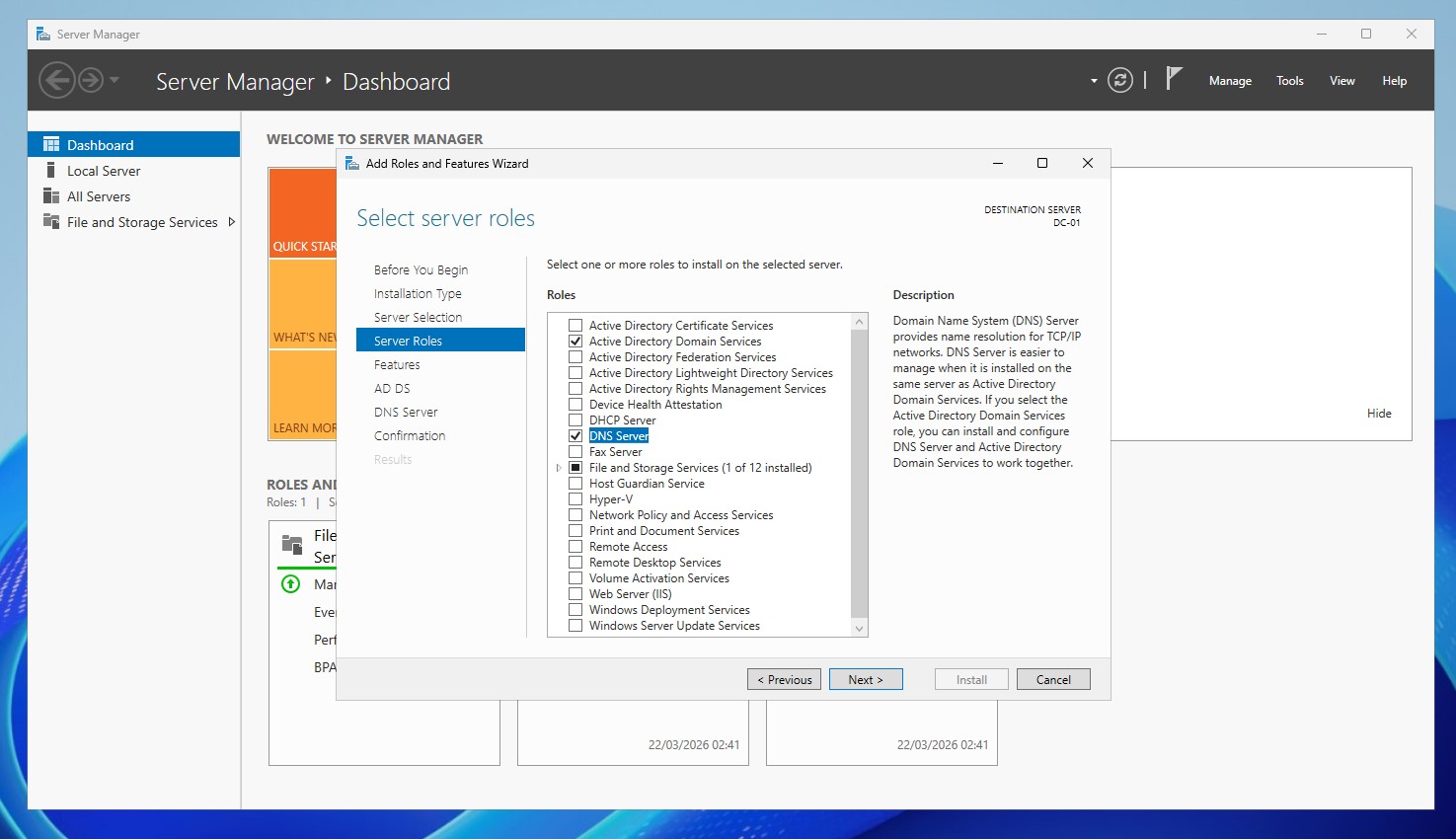Check the Web Server (IIS) role
The width and height of the screenshot is (1456, 839).
pyautogui.click(x=575, y=594)
